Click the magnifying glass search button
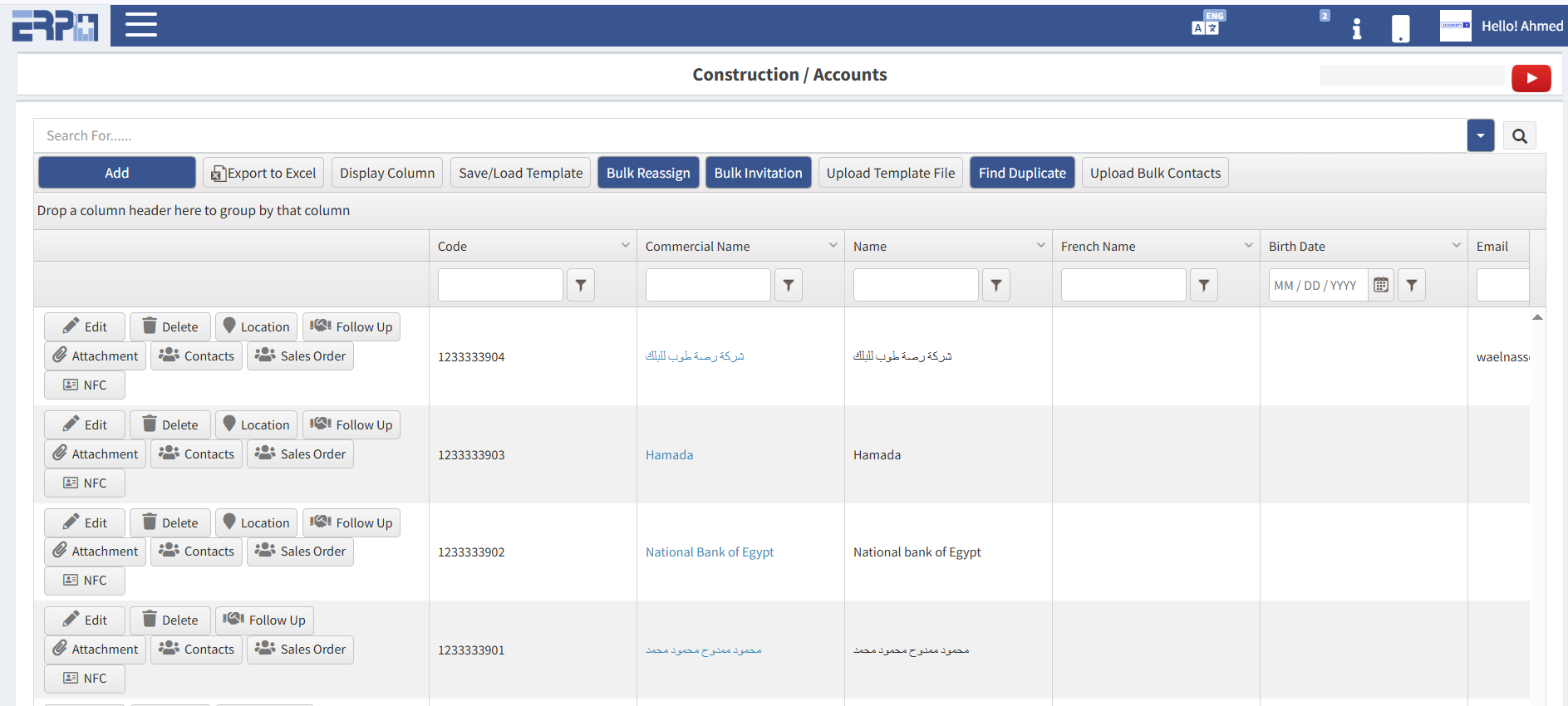The width and height of the screenshot is (1568, 706). (x=1519, y=136)
